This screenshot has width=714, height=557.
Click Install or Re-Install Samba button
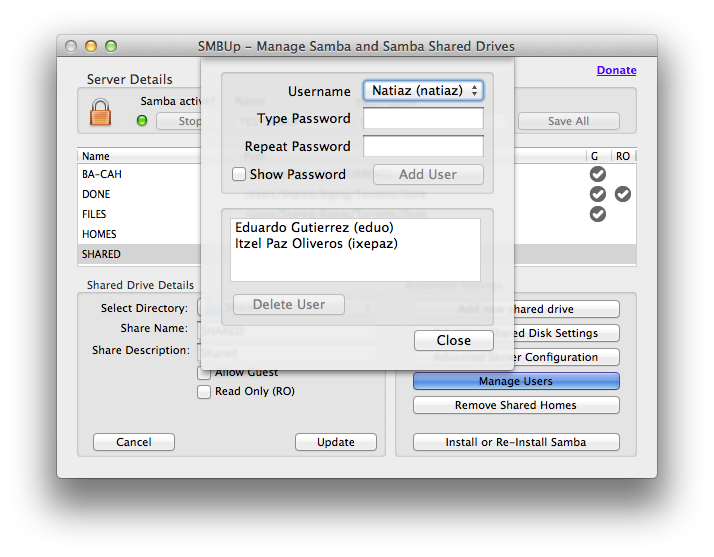516,442
